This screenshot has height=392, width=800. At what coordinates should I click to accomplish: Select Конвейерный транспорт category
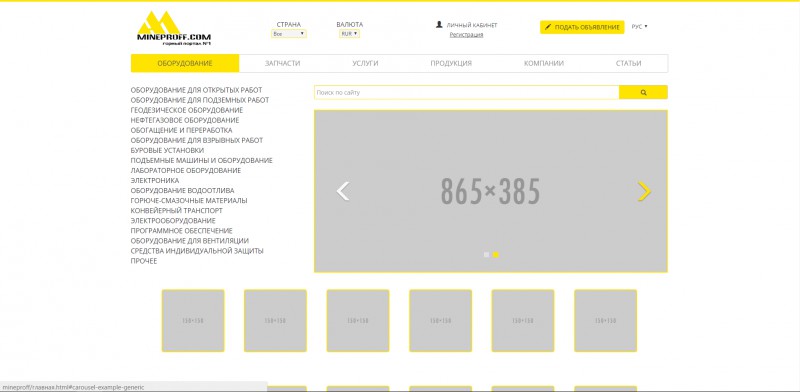click(x=177, y=210)
